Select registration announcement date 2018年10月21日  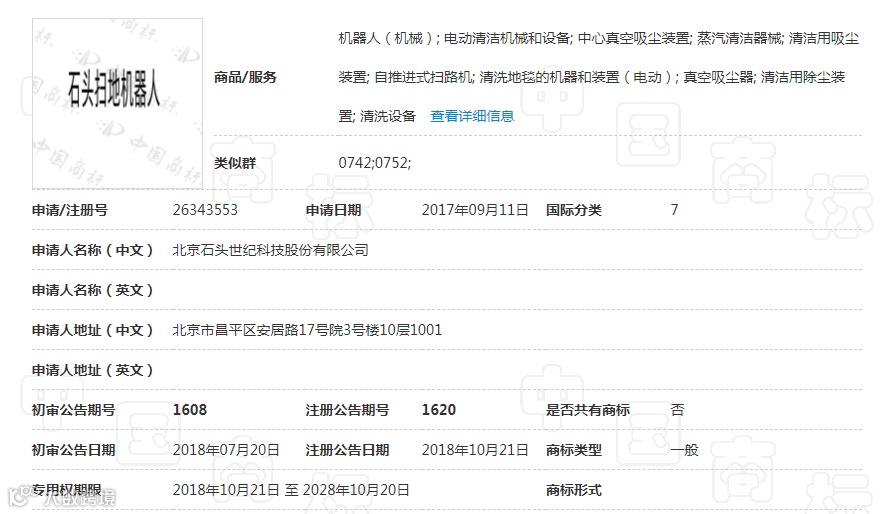point(475,450)
